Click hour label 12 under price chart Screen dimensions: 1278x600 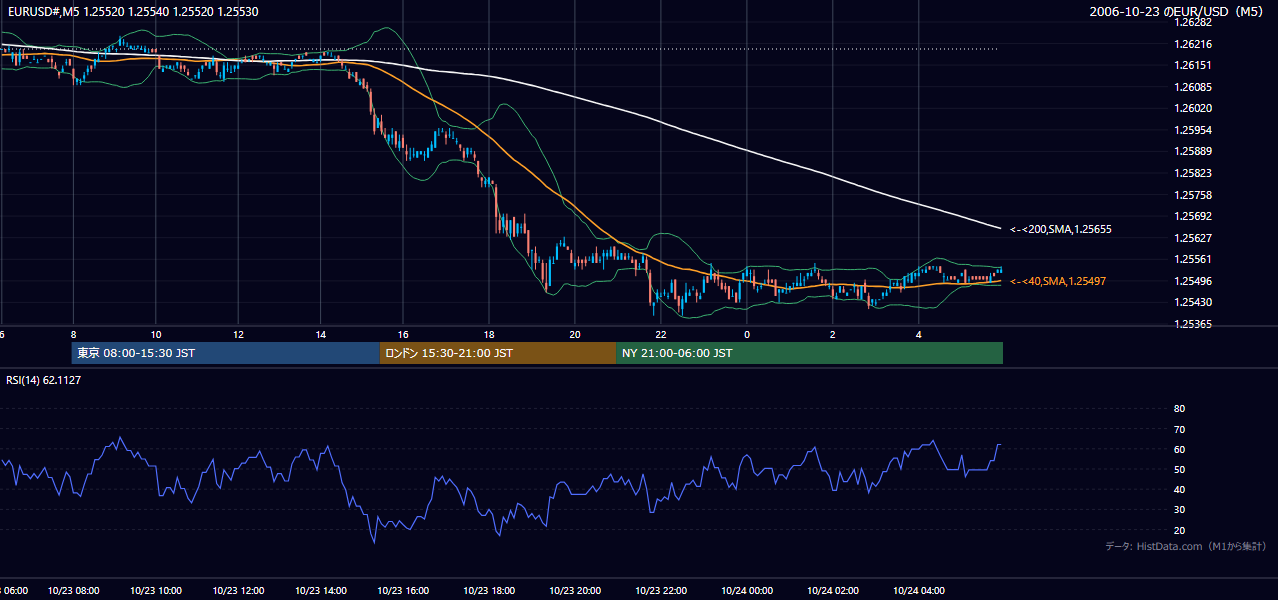coord(238,334)
